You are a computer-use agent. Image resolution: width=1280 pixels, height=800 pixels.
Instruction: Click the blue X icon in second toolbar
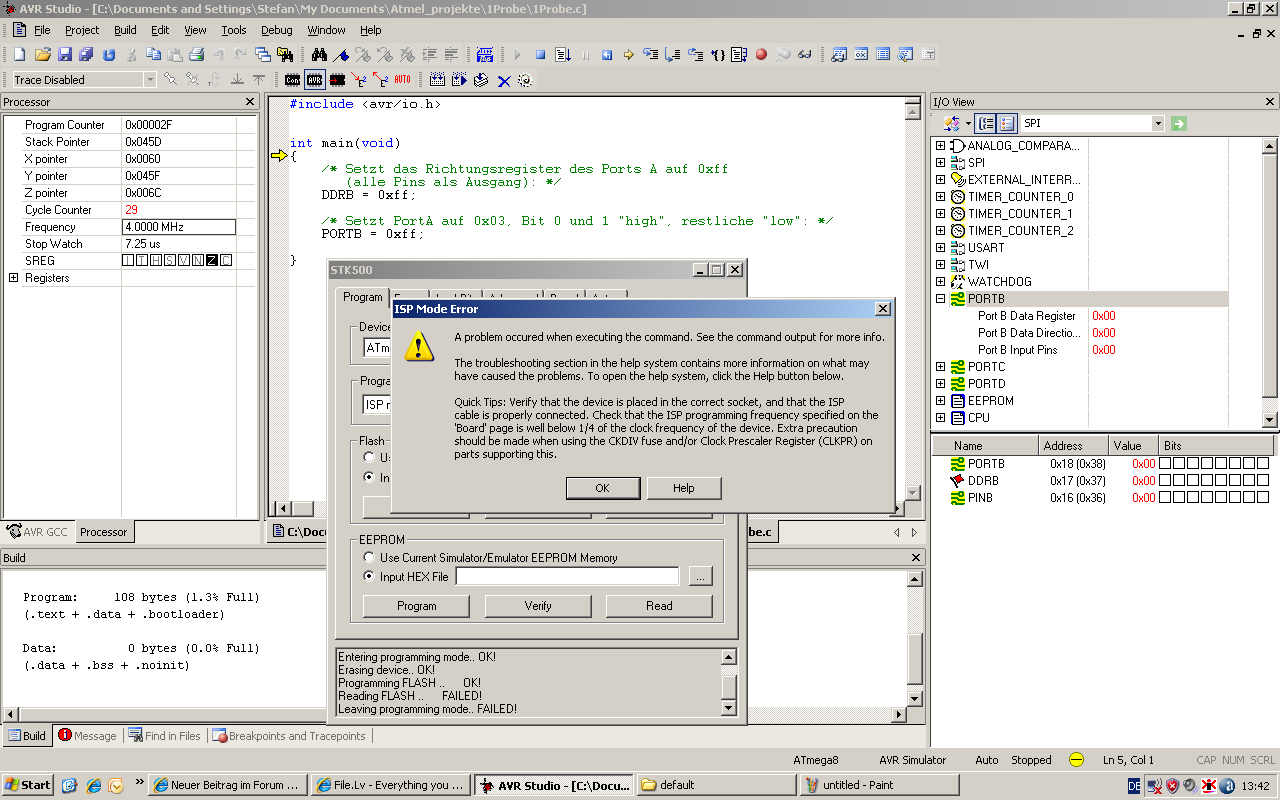tap(504, 80)
